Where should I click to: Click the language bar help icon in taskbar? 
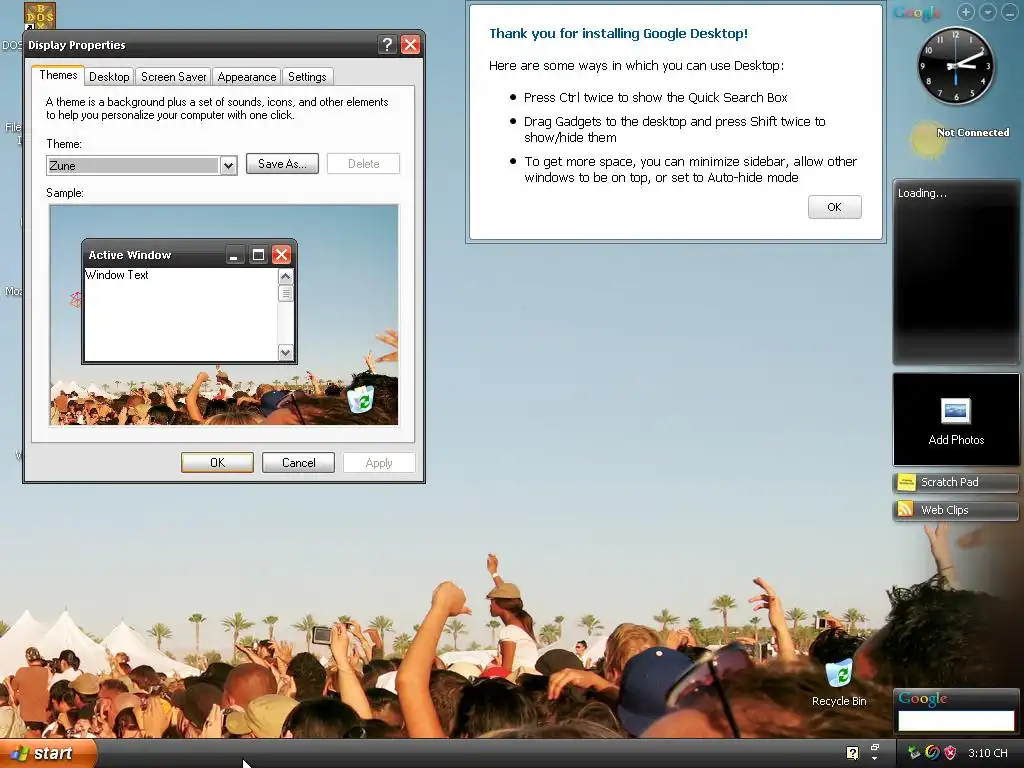pyautogui.click(x=852, y=753)
